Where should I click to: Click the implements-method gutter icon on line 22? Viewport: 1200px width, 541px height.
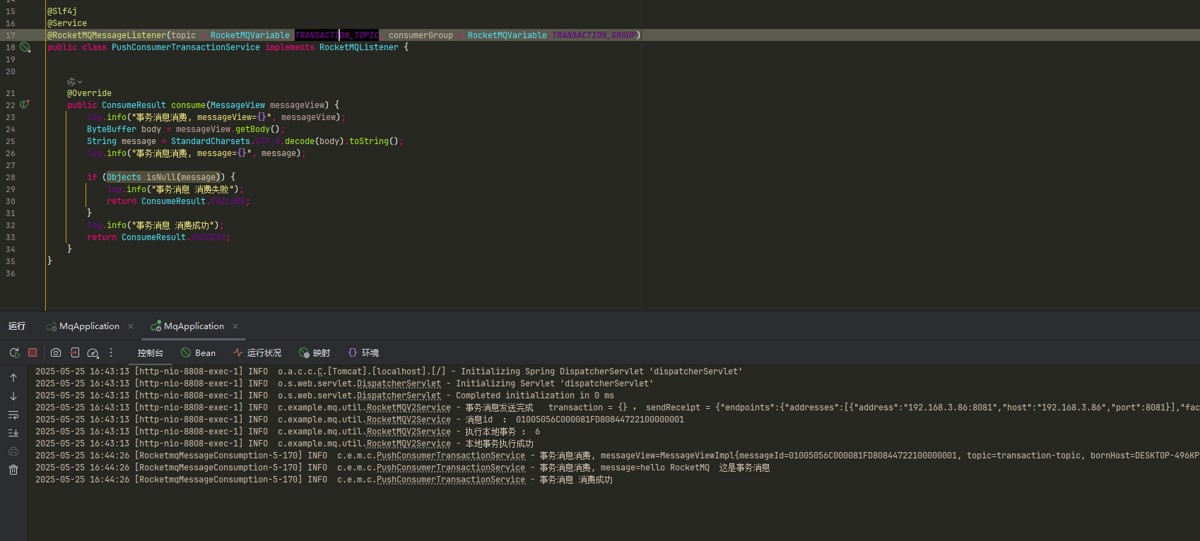coord(25,104)
